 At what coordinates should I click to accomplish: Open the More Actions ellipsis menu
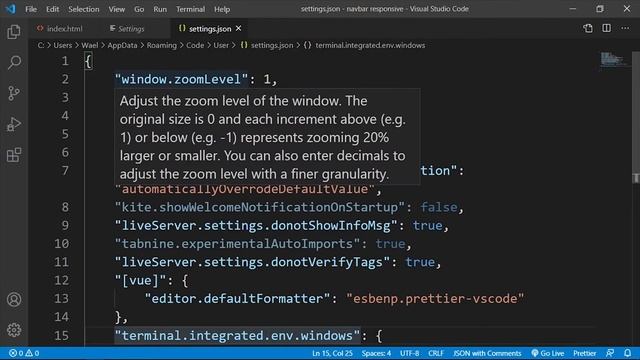click(625, 28)
